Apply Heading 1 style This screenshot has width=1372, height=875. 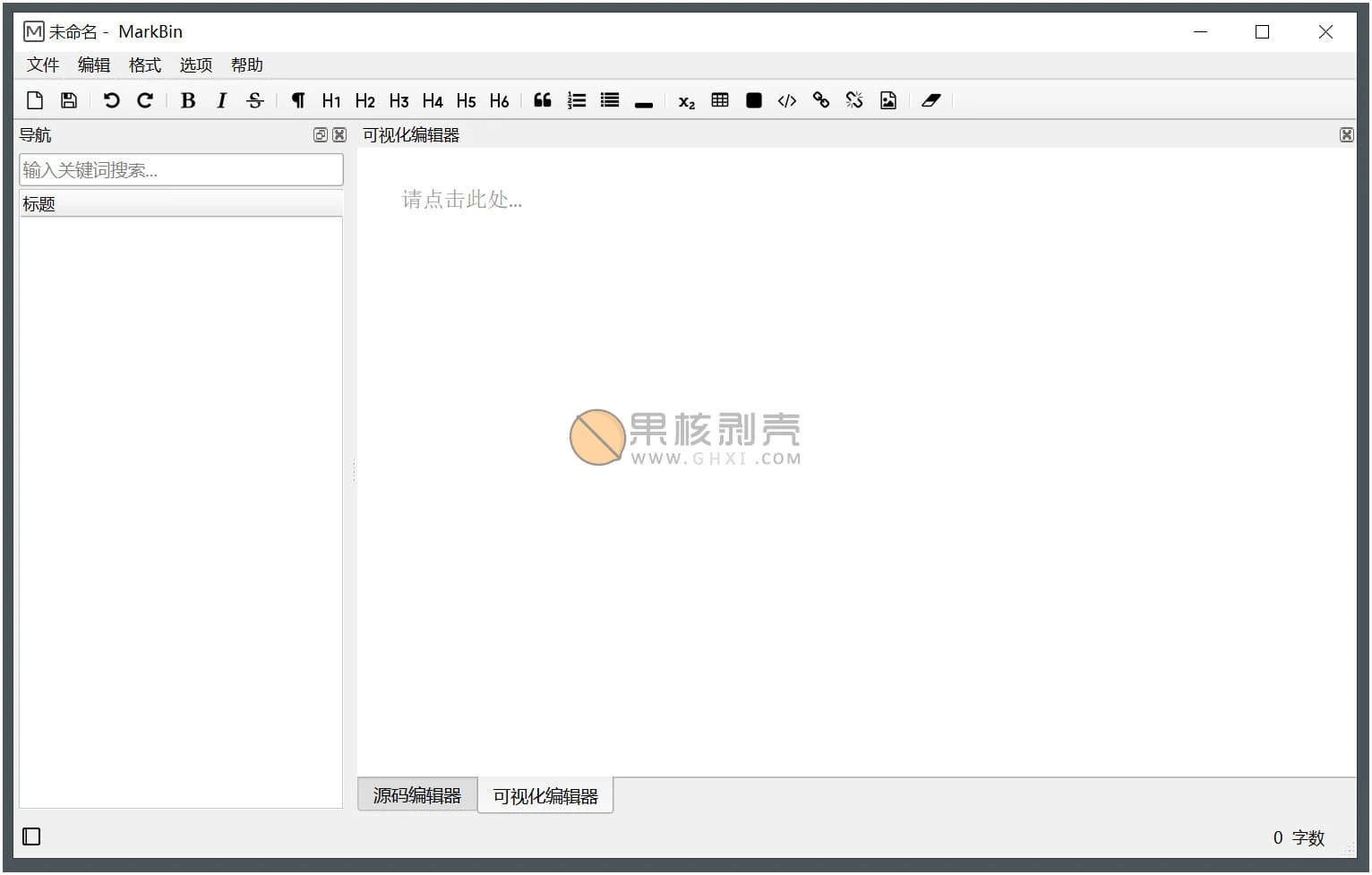pyautogui.click(x=331, y=100)
